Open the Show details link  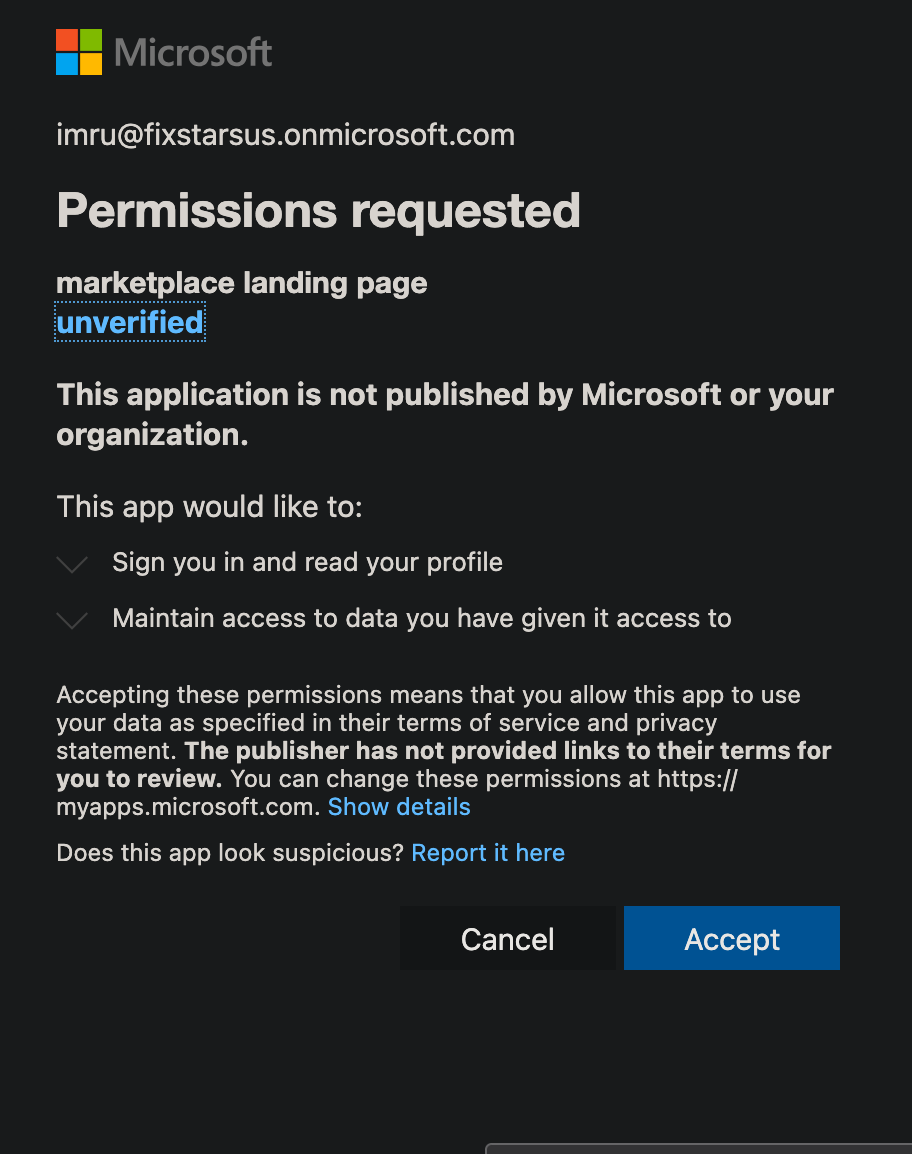399,807
